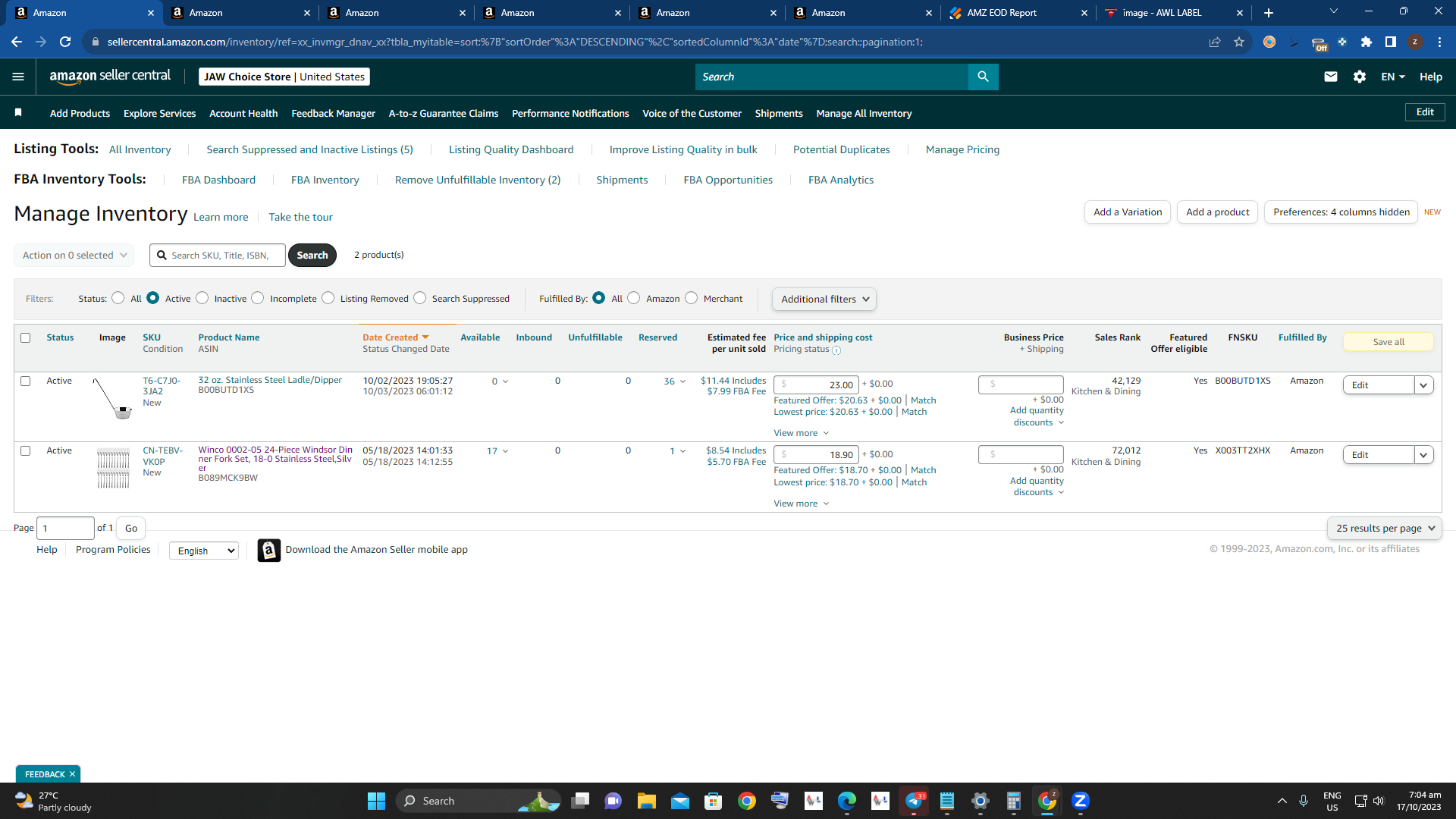Open the settings gear in Seller Central
The image size is (1456, 819).
coord(1360,77)
